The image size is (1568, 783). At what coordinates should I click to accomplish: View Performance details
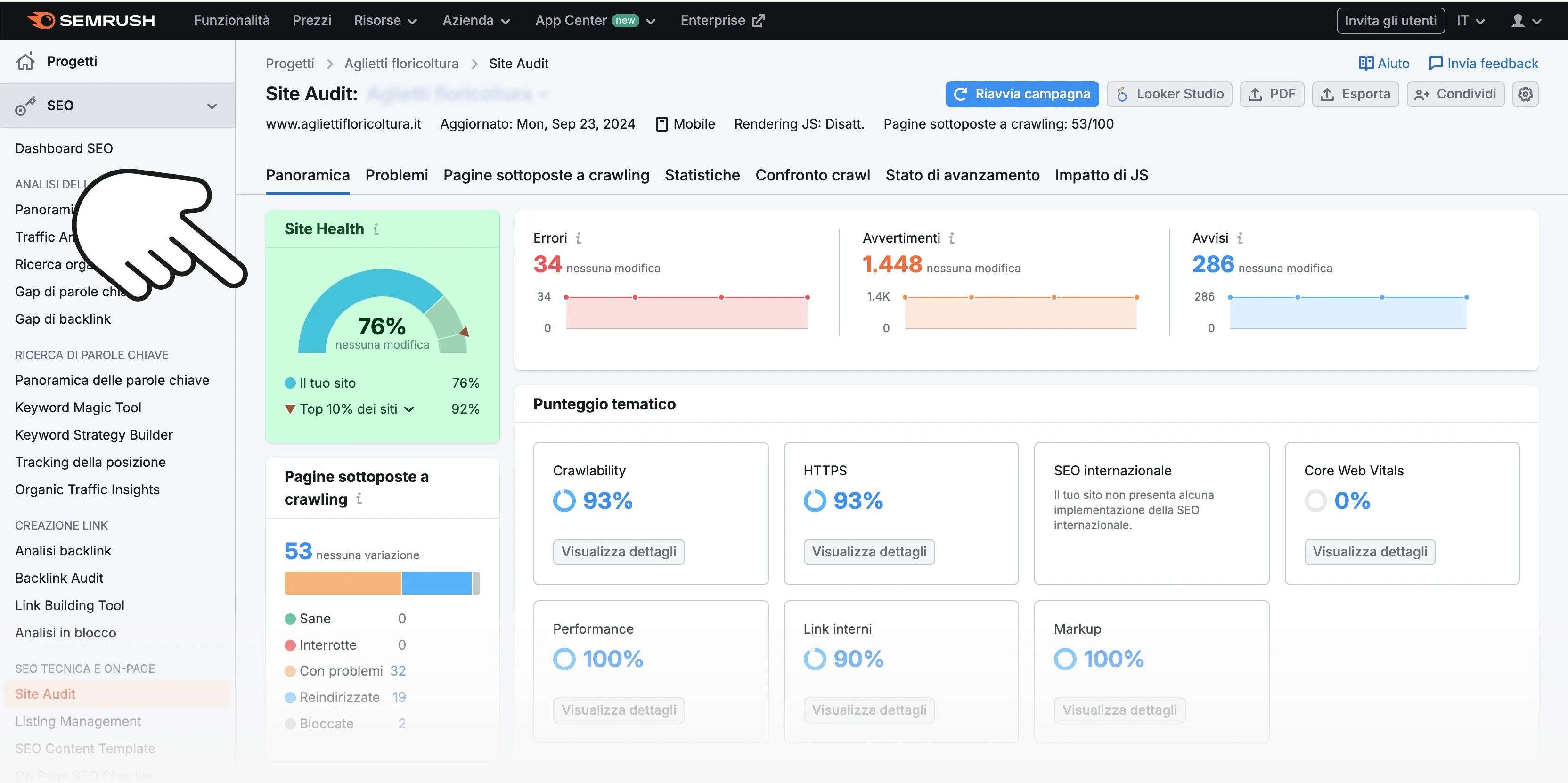[x=619, y=710]
